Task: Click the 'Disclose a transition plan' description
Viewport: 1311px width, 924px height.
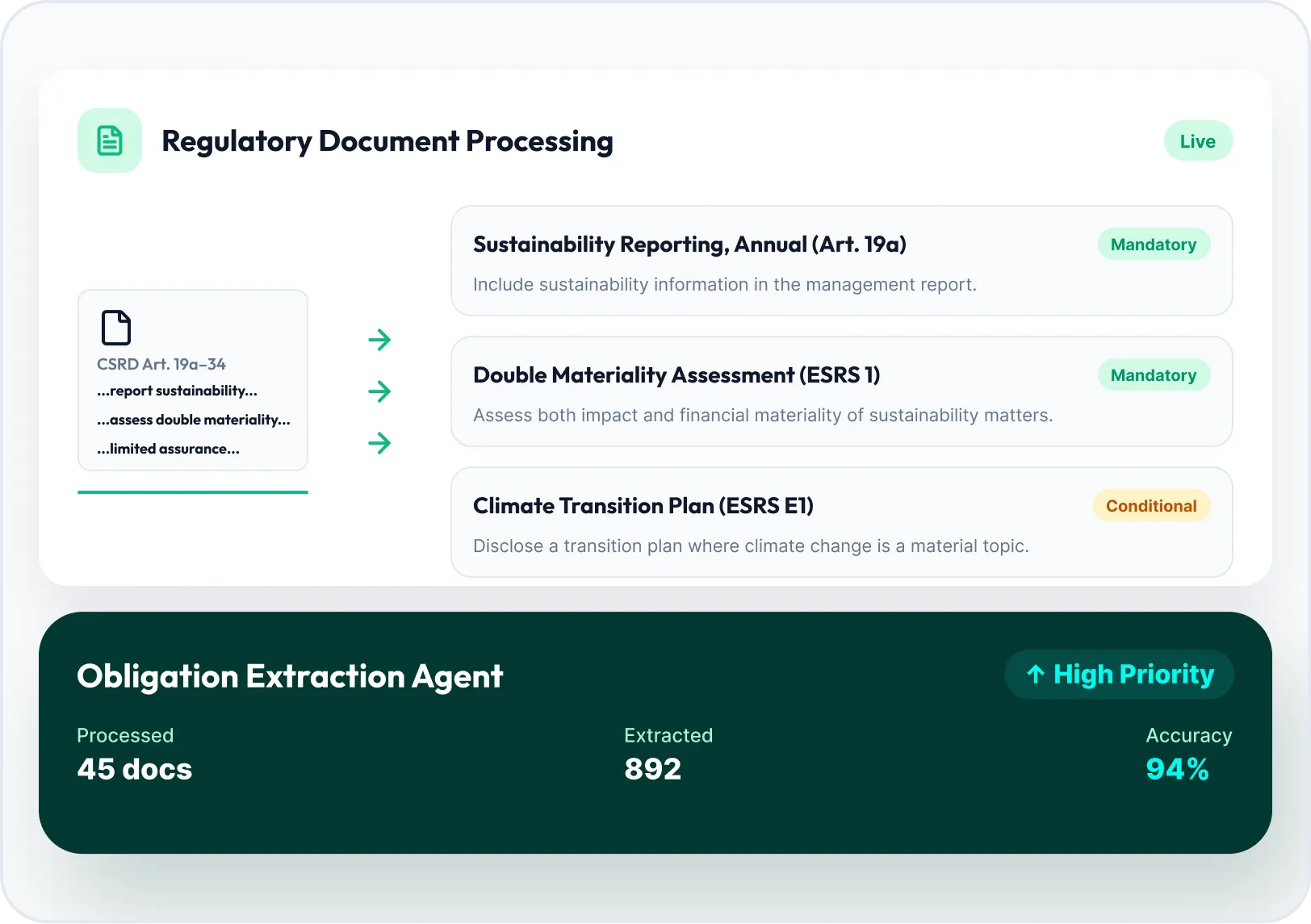Action: click(x=751, y=546)
